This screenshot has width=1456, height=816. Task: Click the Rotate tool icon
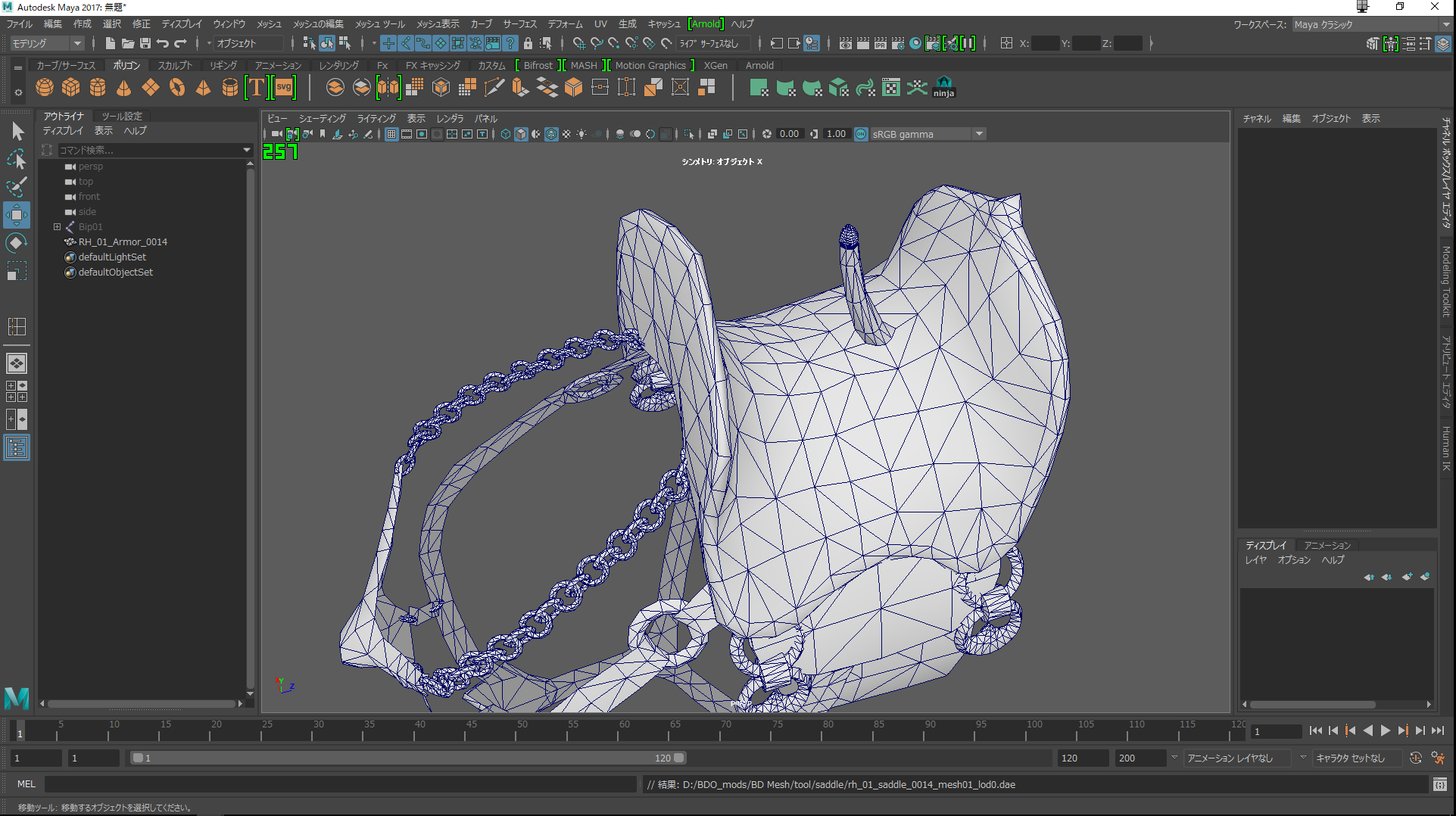click(16, 243)
